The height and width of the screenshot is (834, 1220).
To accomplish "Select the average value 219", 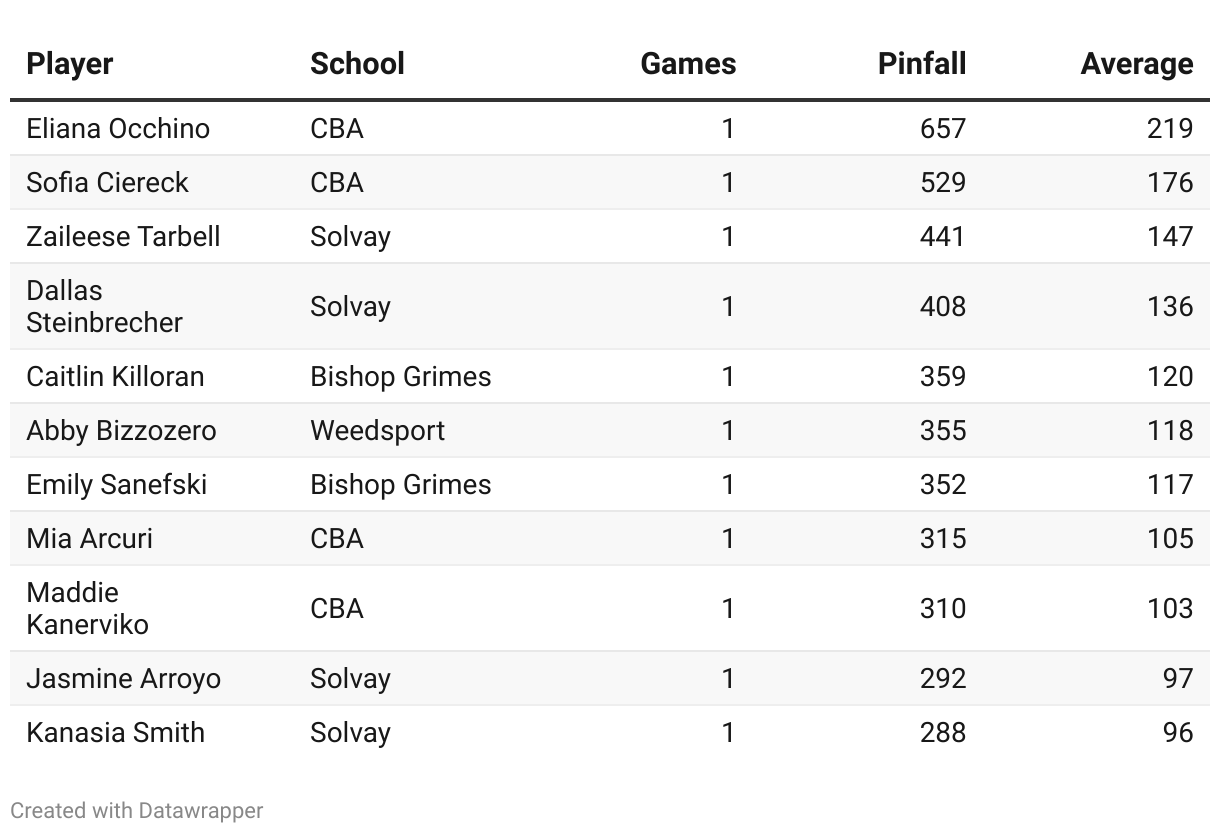I will coord(1169,129).
